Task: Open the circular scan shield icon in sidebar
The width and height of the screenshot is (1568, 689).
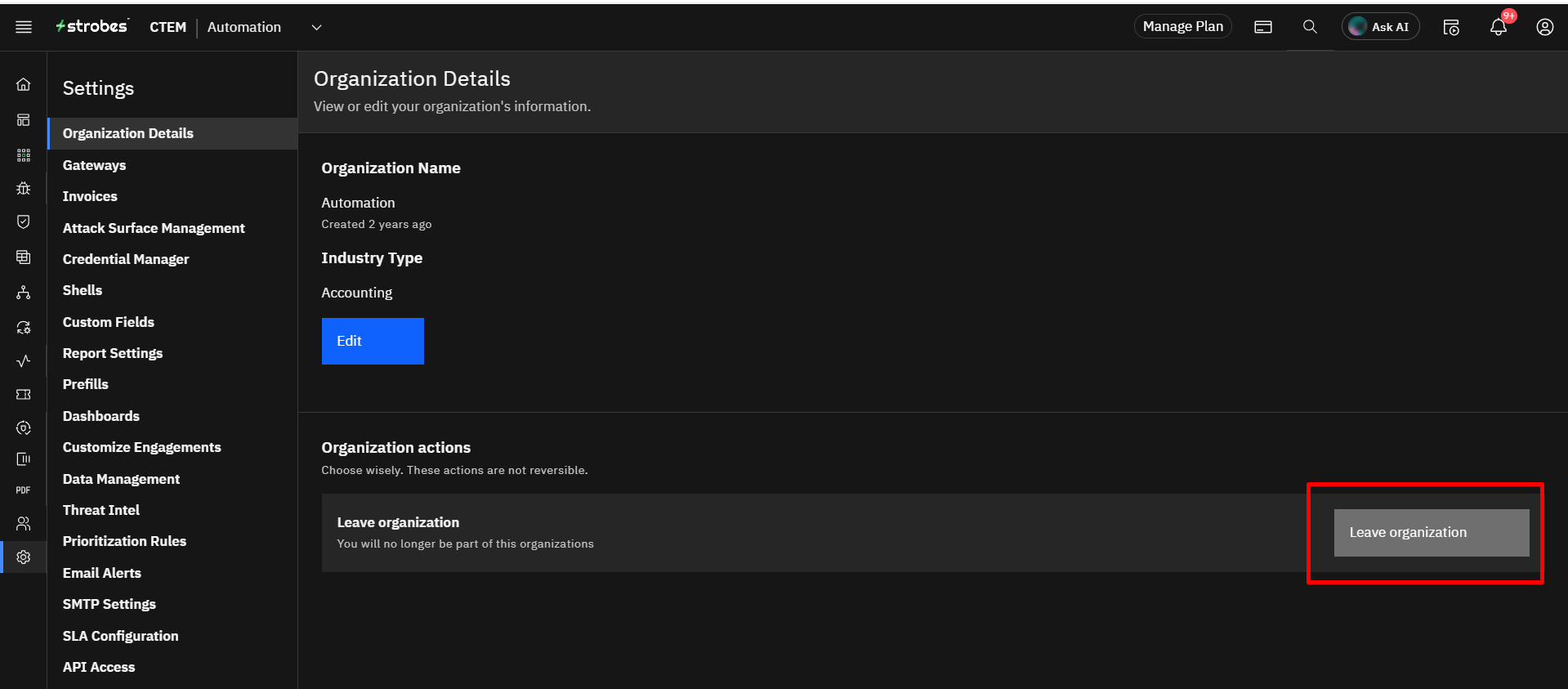Action: click(24, 427)
